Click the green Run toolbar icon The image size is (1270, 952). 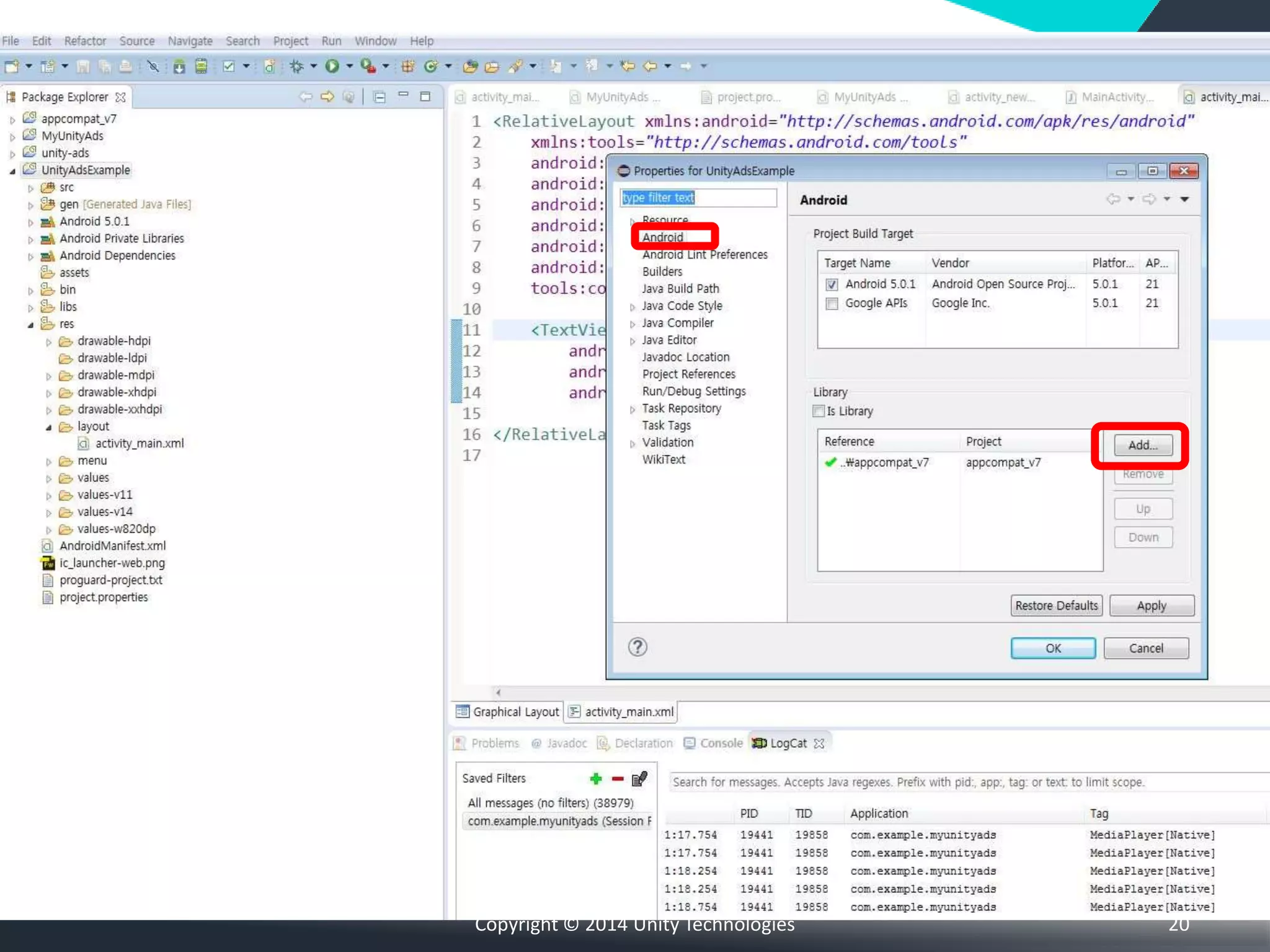coord(332,66)
